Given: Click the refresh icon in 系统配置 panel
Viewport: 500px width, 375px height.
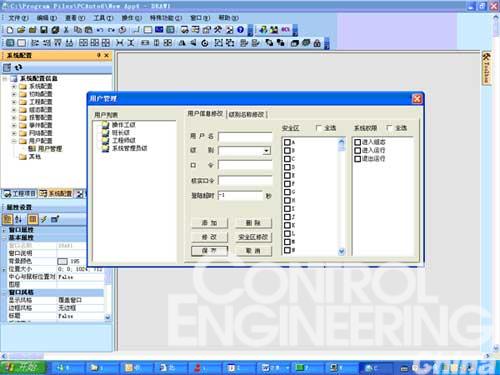Looking at the screenshot, I should coord(18,68).
